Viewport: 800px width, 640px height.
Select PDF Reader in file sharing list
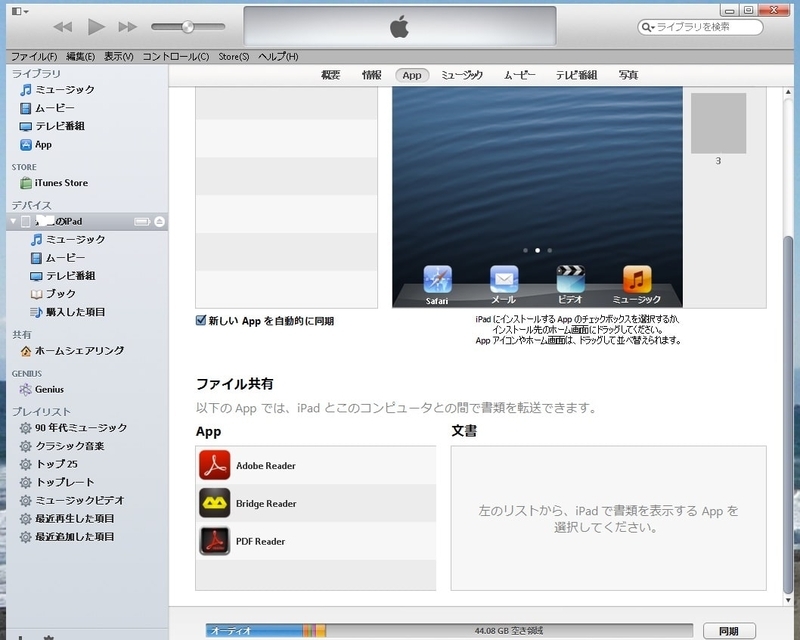tap(316, 541)
